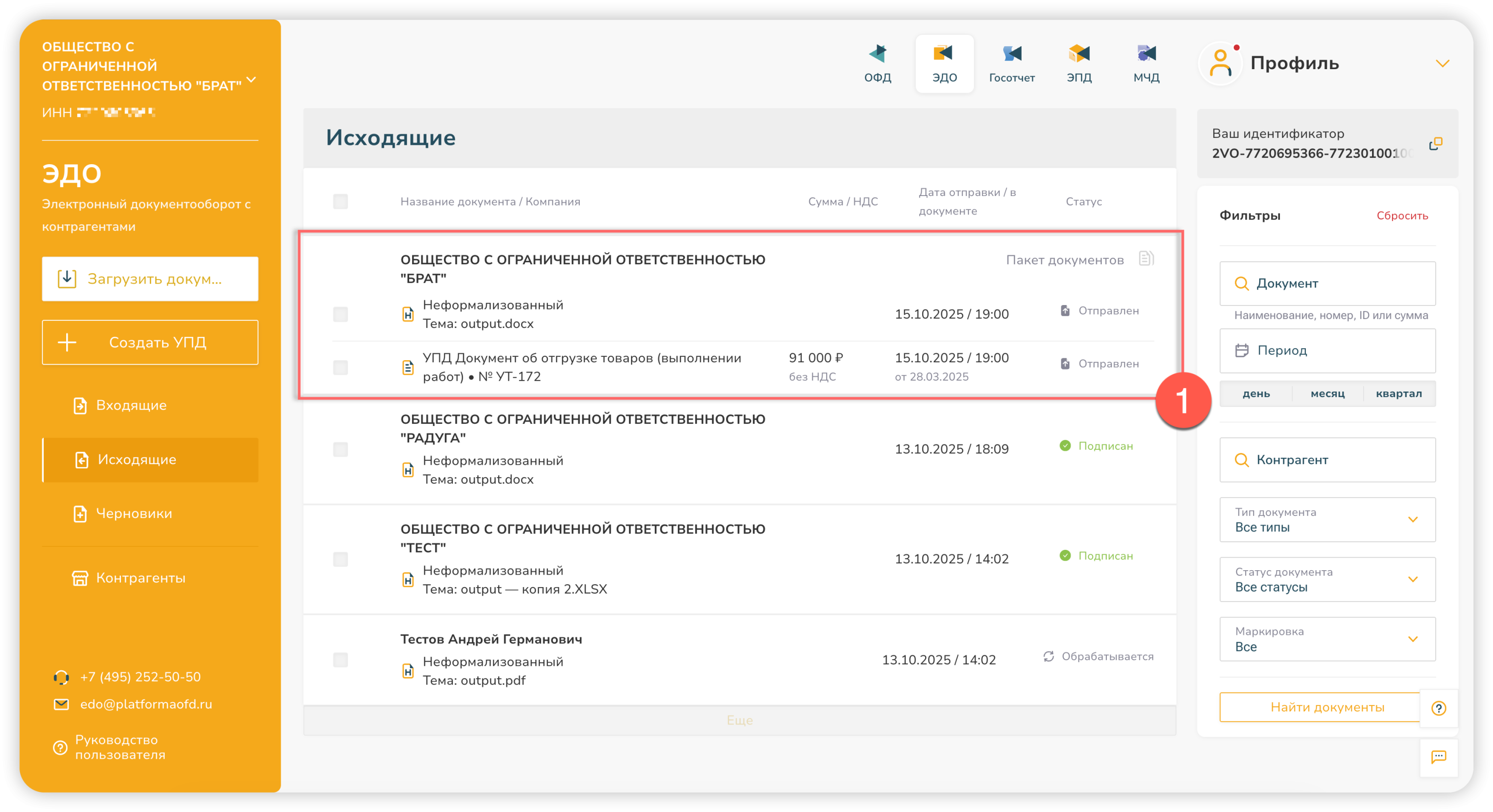The height and width of the screenshot is (812, 1493).
Task: Click the Найти документы button
Action: (x=1327, y=707)
